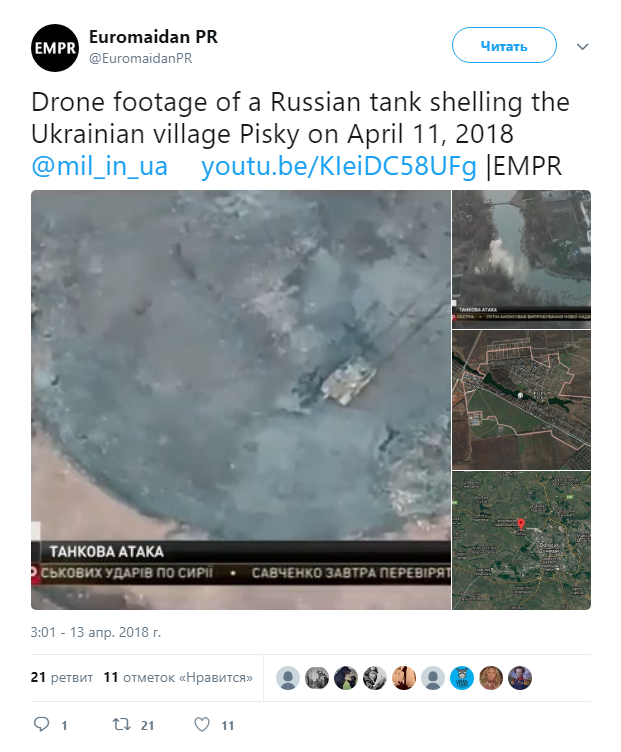Open the blue robot liker avatar
621x752 pixels.
coord(462,678)
